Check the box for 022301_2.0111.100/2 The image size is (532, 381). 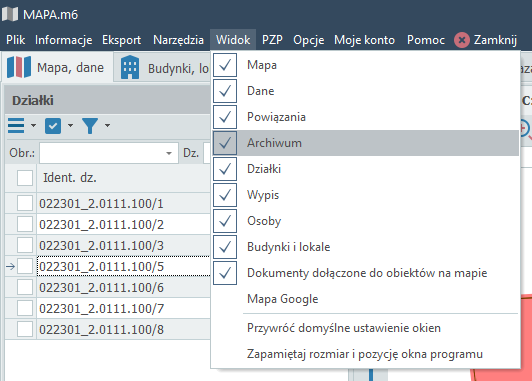point(25,224)
